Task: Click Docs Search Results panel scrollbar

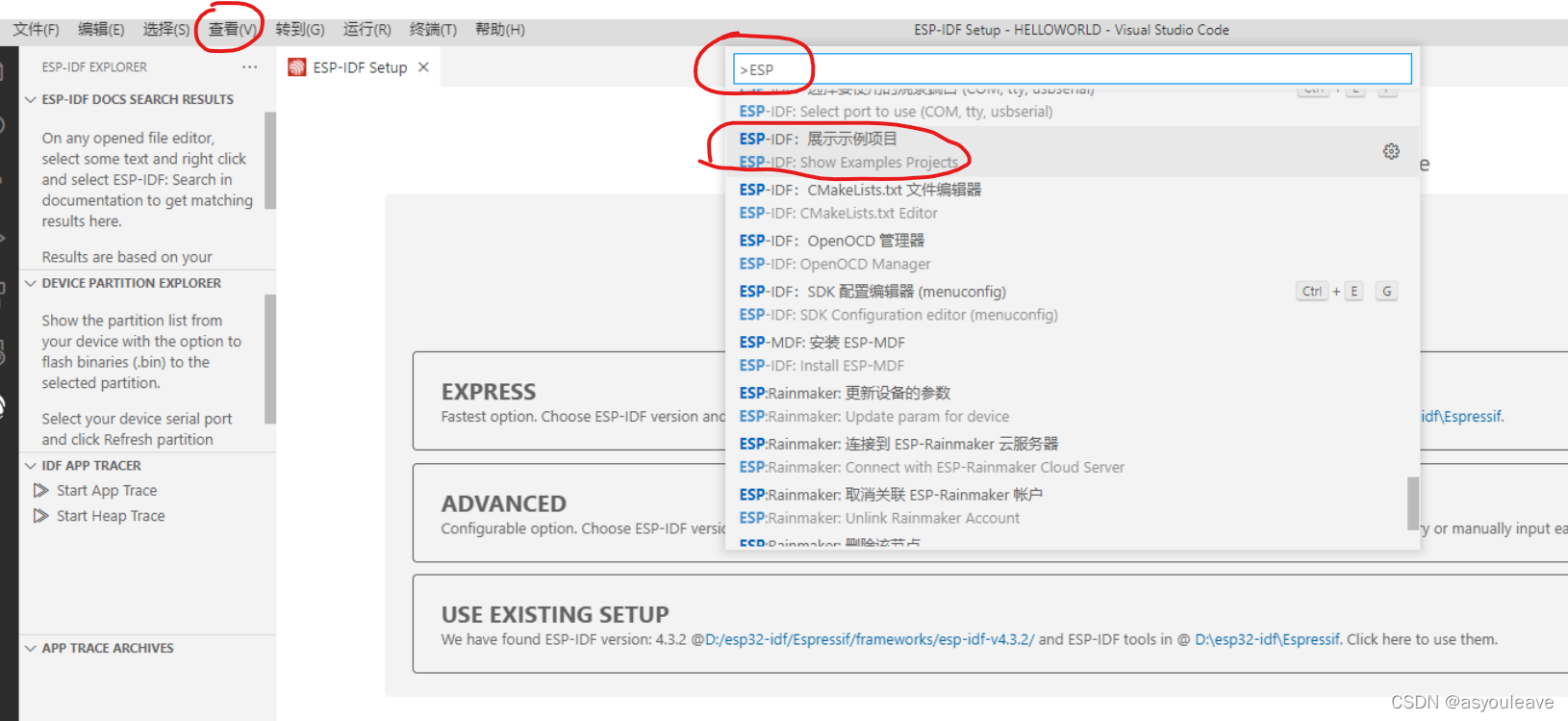Action: (270, 161)
